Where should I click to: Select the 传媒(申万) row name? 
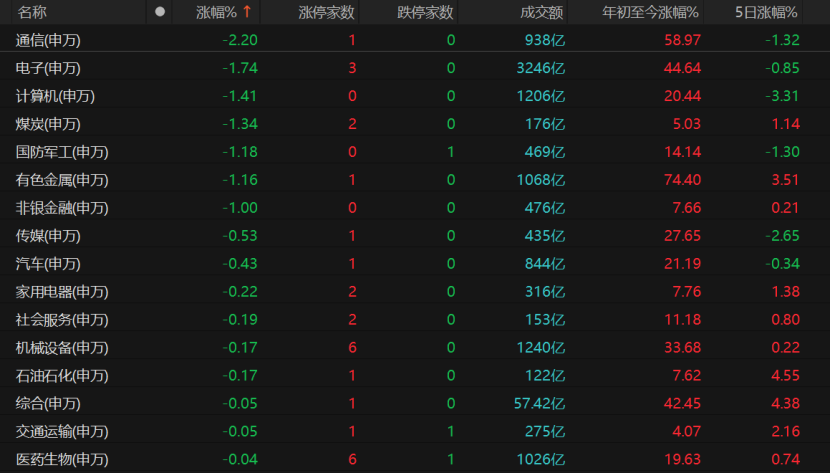coord(48,236)
